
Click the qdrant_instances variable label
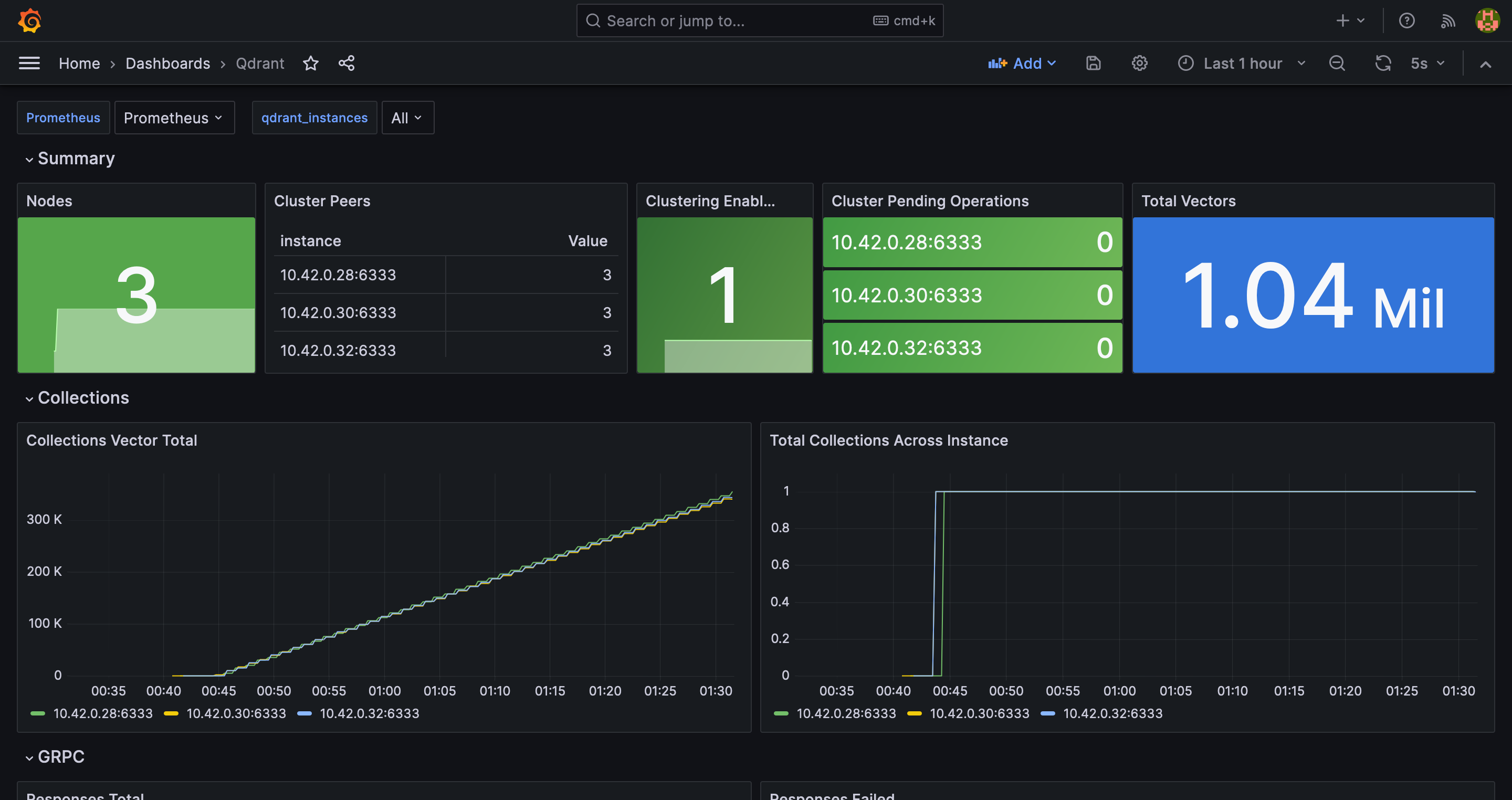click(314, 118)
